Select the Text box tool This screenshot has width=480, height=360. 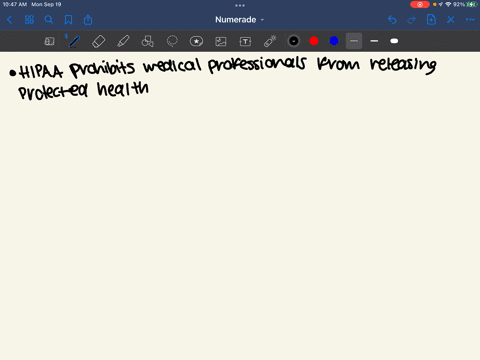tap(245, 41)
